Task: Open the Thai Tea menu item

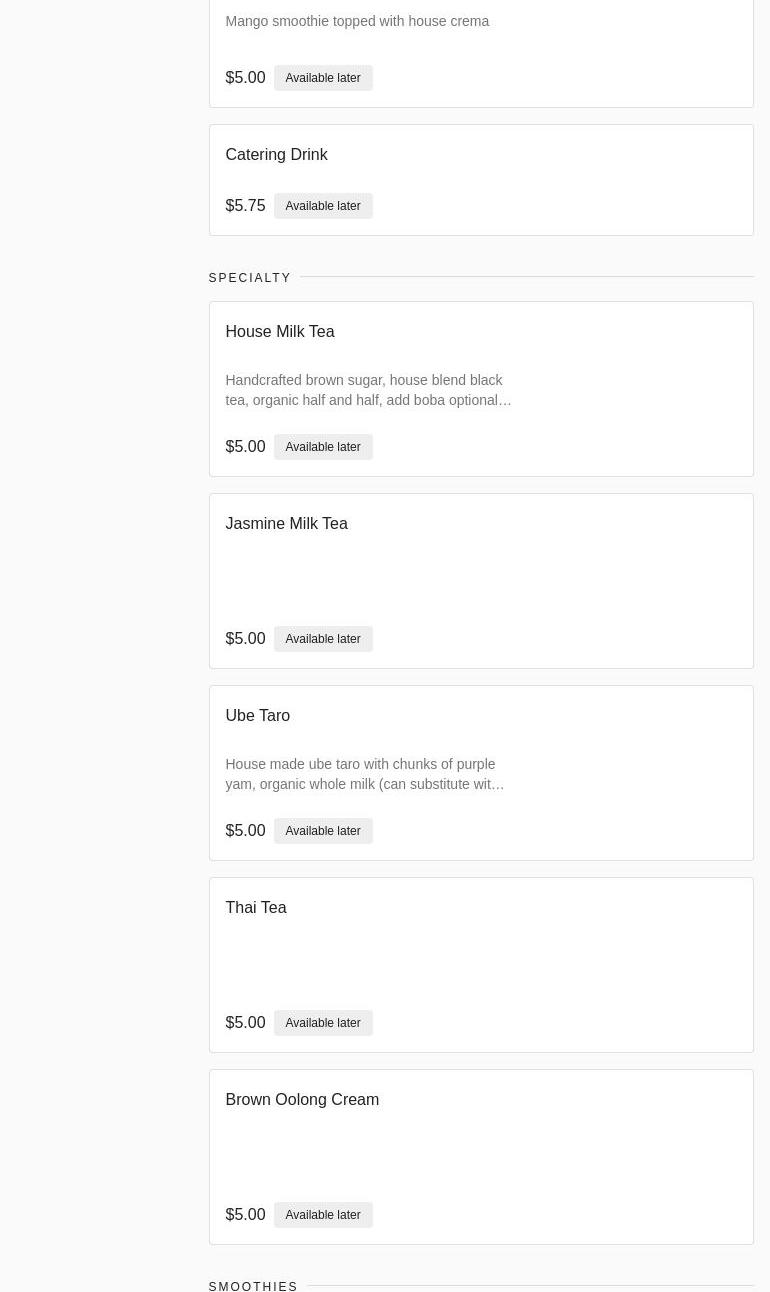Action: 255,908
